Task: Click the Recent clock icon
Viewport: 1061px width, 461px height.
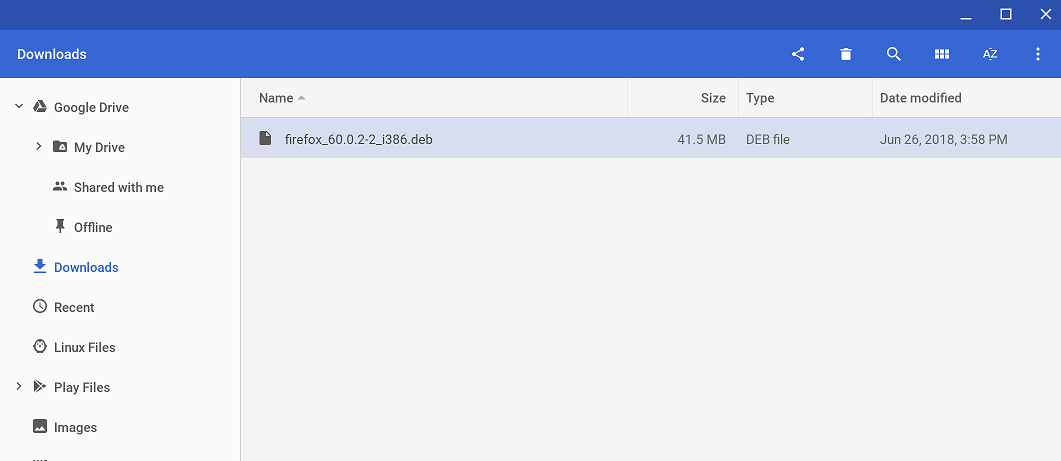Action: tap(40, 307)
